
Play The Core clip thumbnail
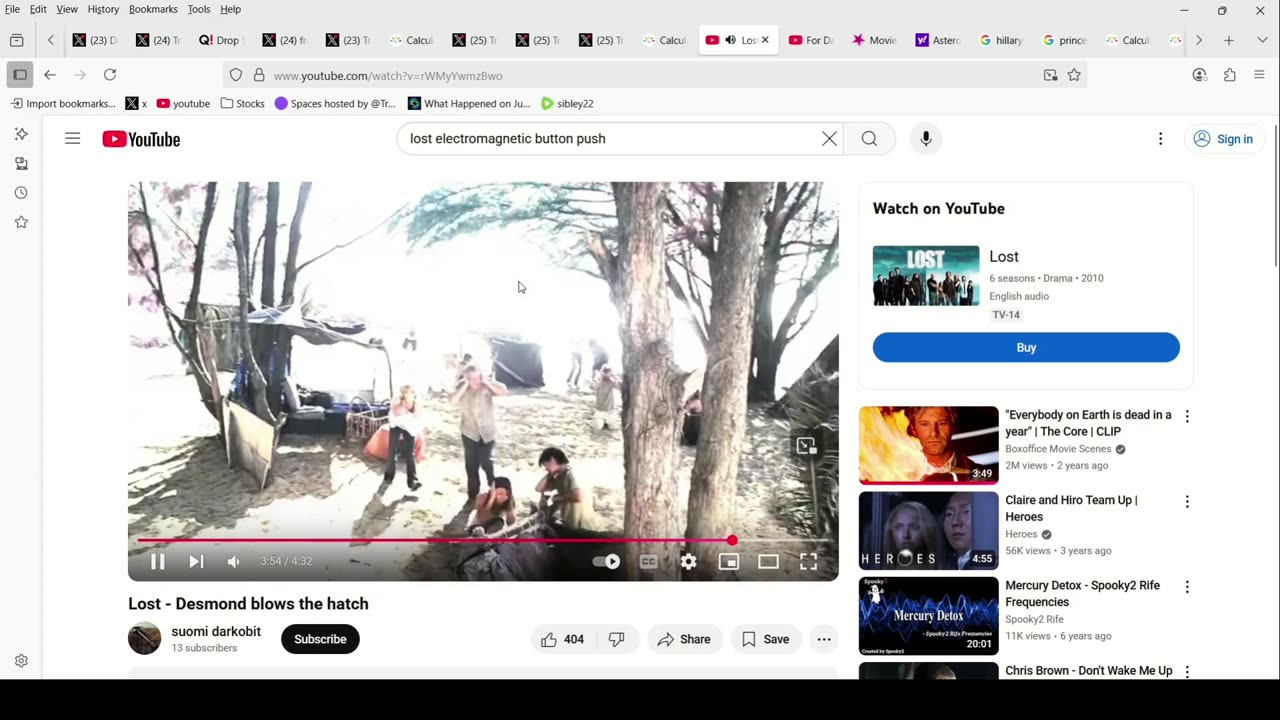[928, 445]
